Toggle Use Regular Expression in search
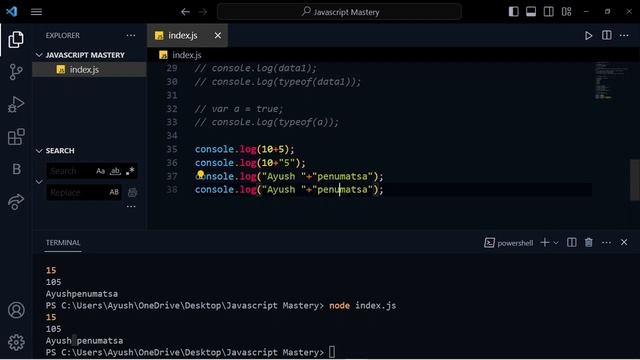This screenshot has width=640, height=360. (x=130, y=171)
